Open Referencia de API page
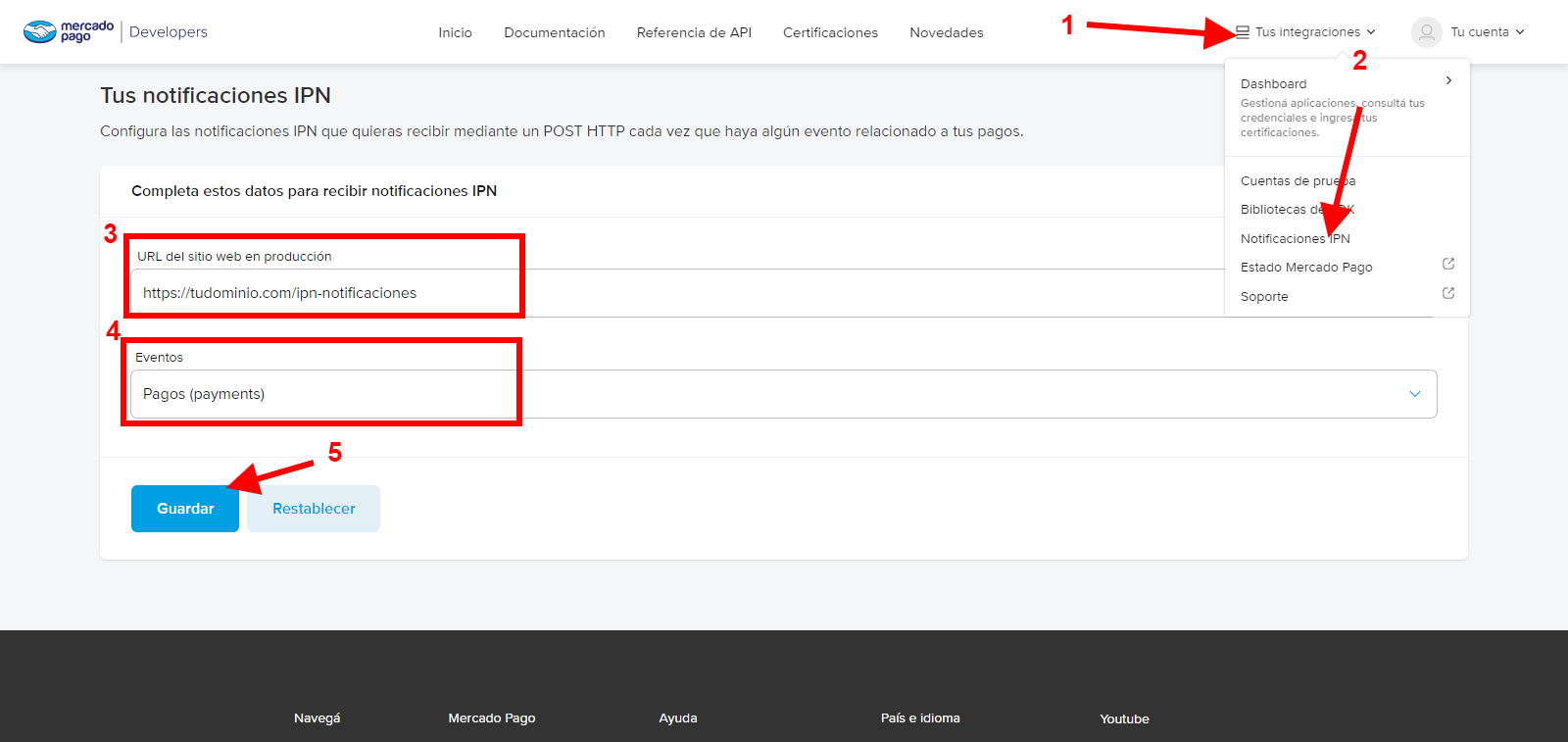Image resolution: width=1568 pixels, height=742 pixels. click(694, 32)
